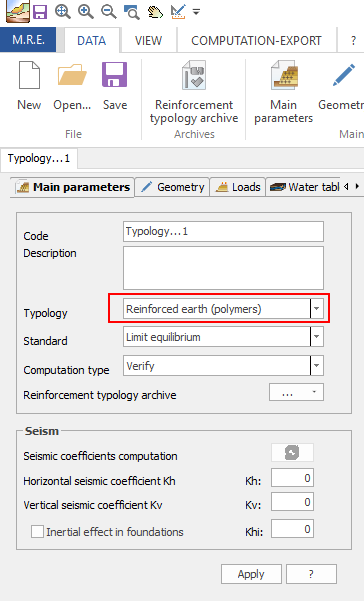Switch to the COMPUTATION-EXPORT ribbon tab
The width and height of the screenshot is (364, 601).
(256, 41)
